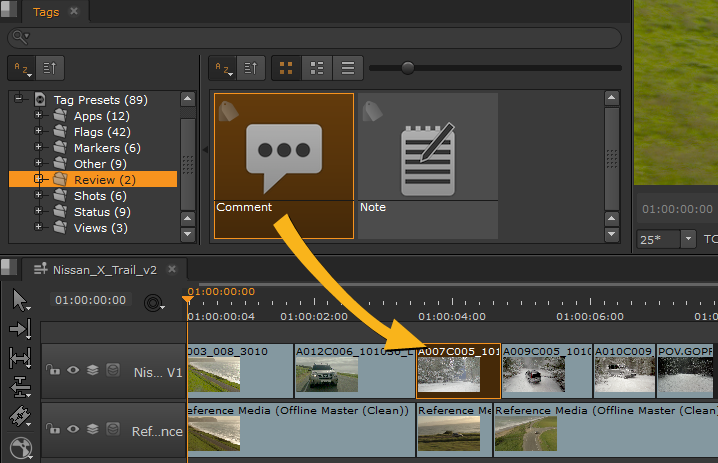Select the Status tag preset folder
The width and height of the screenshot is (718, 463).
(x=102, y=212)
